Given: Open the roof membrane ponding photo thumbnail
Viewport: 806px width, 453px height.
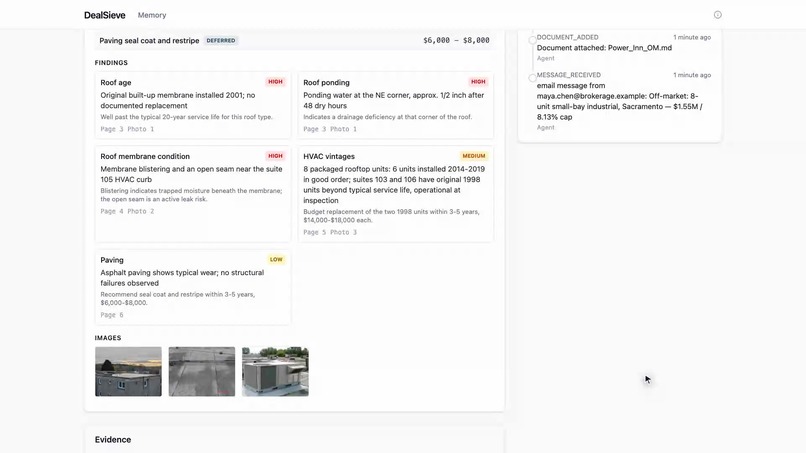Looking at the screenshot, I should [202, 371].
